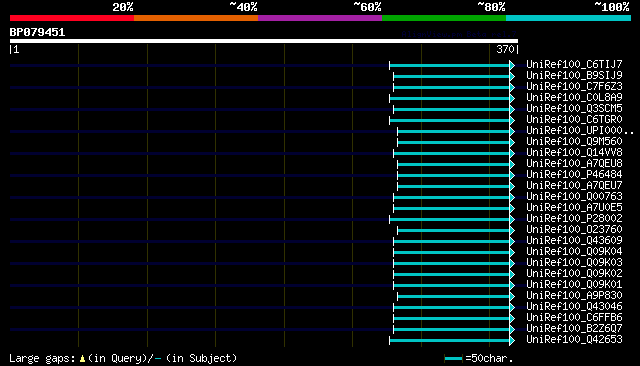Click the arrowhead on the UniRef100_C6TIJ7 alignment bar
This screenshot has width=640, height=366.
(512, 65)
